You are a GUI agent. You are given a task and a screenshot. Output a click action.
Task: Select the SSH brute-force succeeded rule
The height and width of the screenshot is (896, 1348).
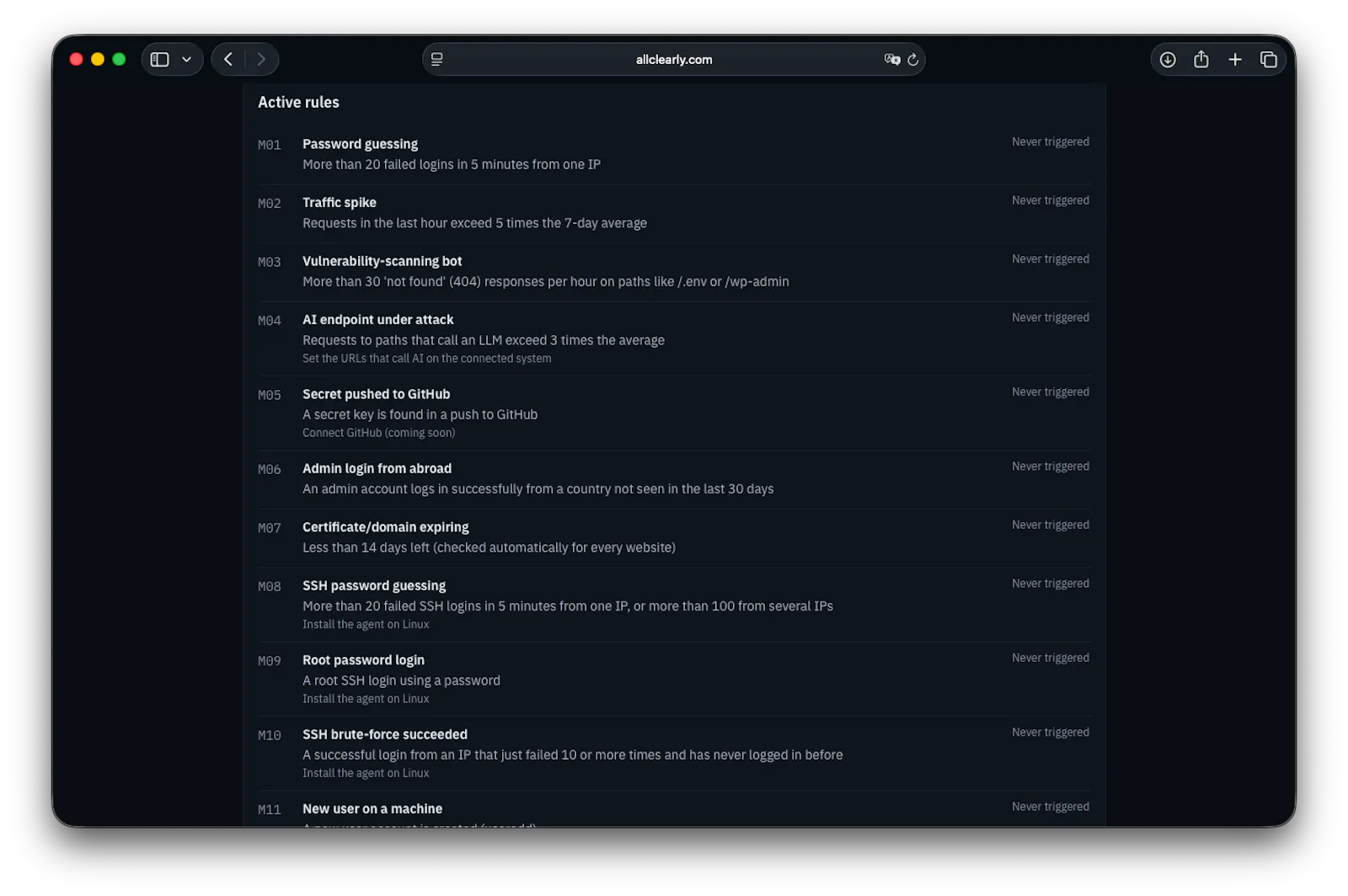tap(384, 734)
